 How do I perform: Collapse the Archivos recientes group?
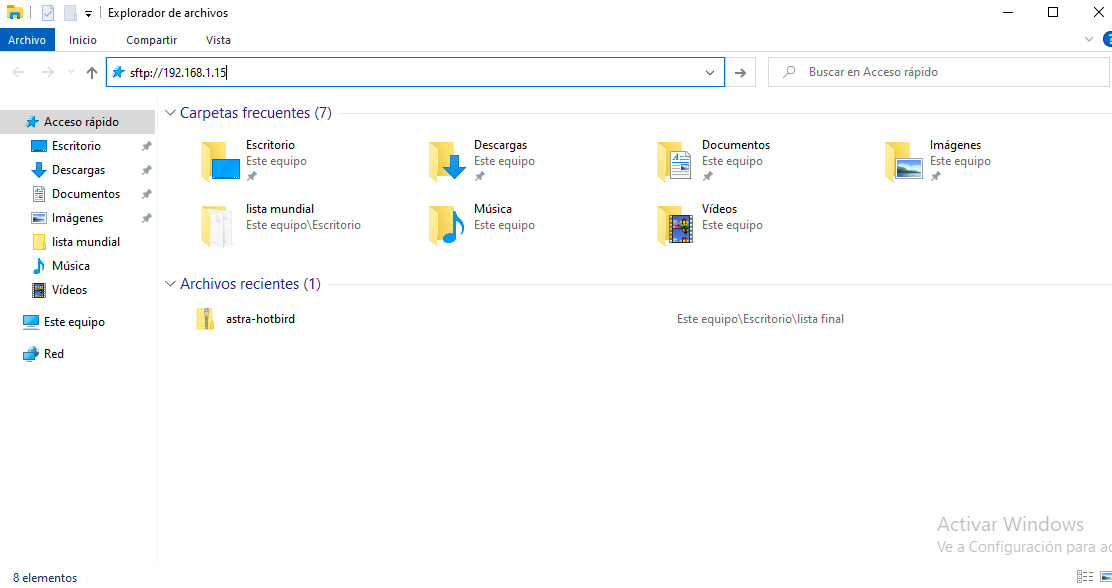(171, 284)
